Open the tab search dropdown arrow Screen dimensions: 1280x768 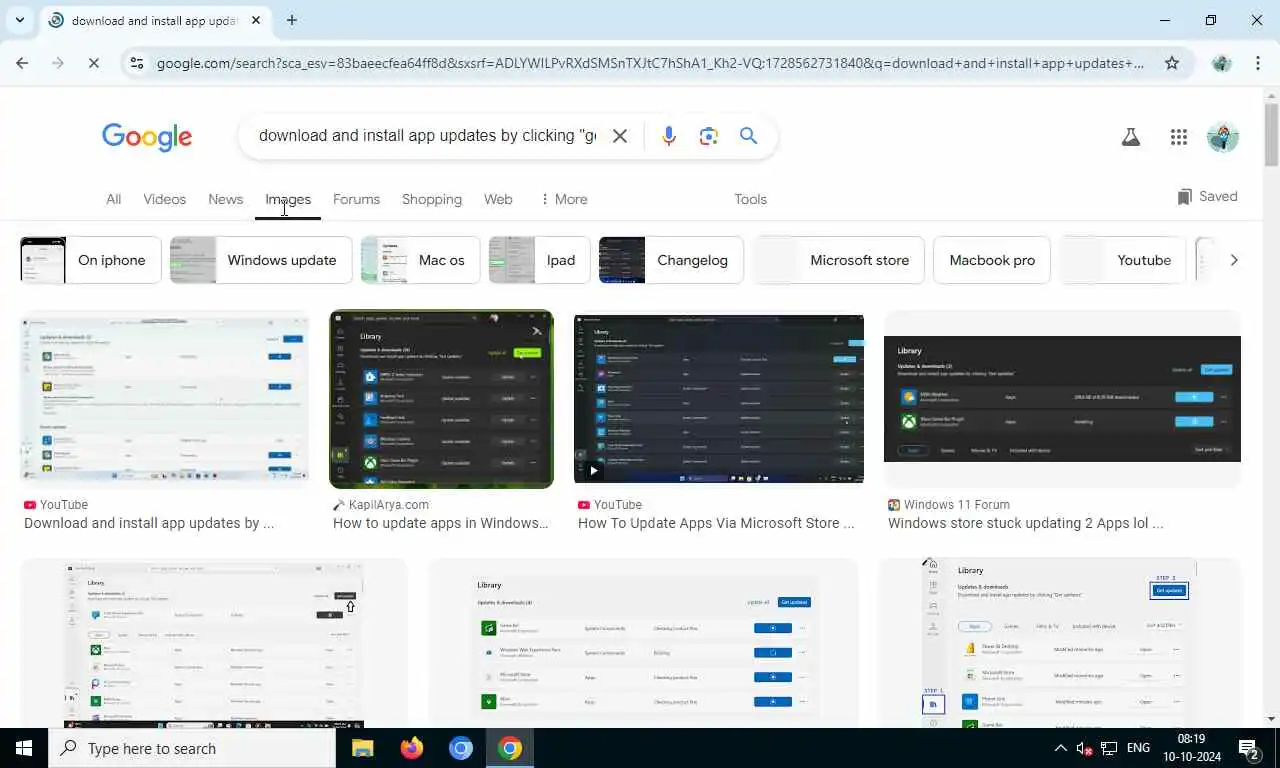20,20
